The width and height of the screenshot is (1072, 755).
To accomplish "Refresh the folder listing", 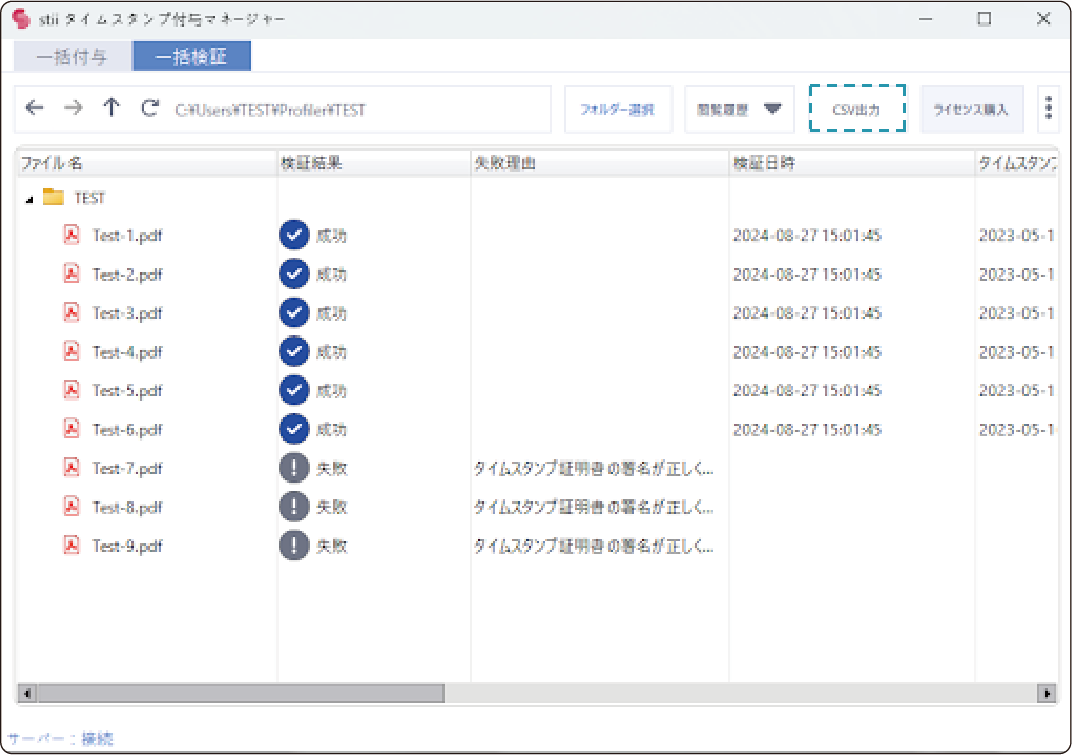I will [150, 109].
